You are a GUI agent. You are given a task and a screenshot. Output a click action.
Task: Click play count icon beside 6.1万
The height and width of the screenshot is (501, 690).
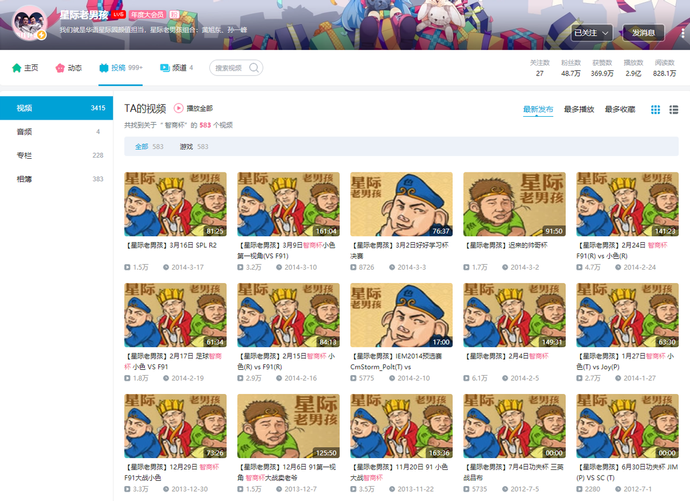coord(466,378)
